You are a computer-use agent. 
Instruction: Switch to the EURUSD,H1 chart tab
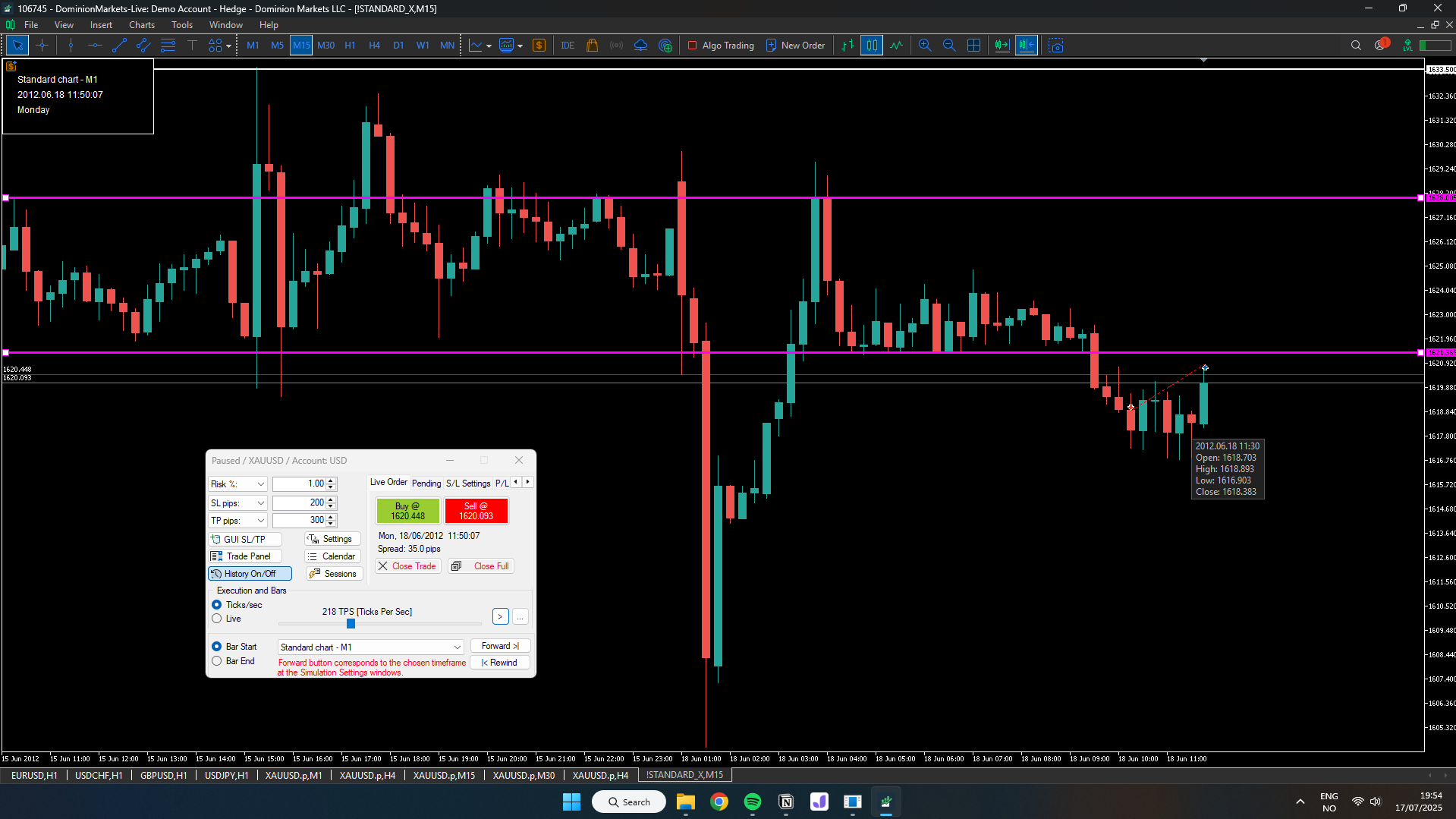tap(34, 775)
